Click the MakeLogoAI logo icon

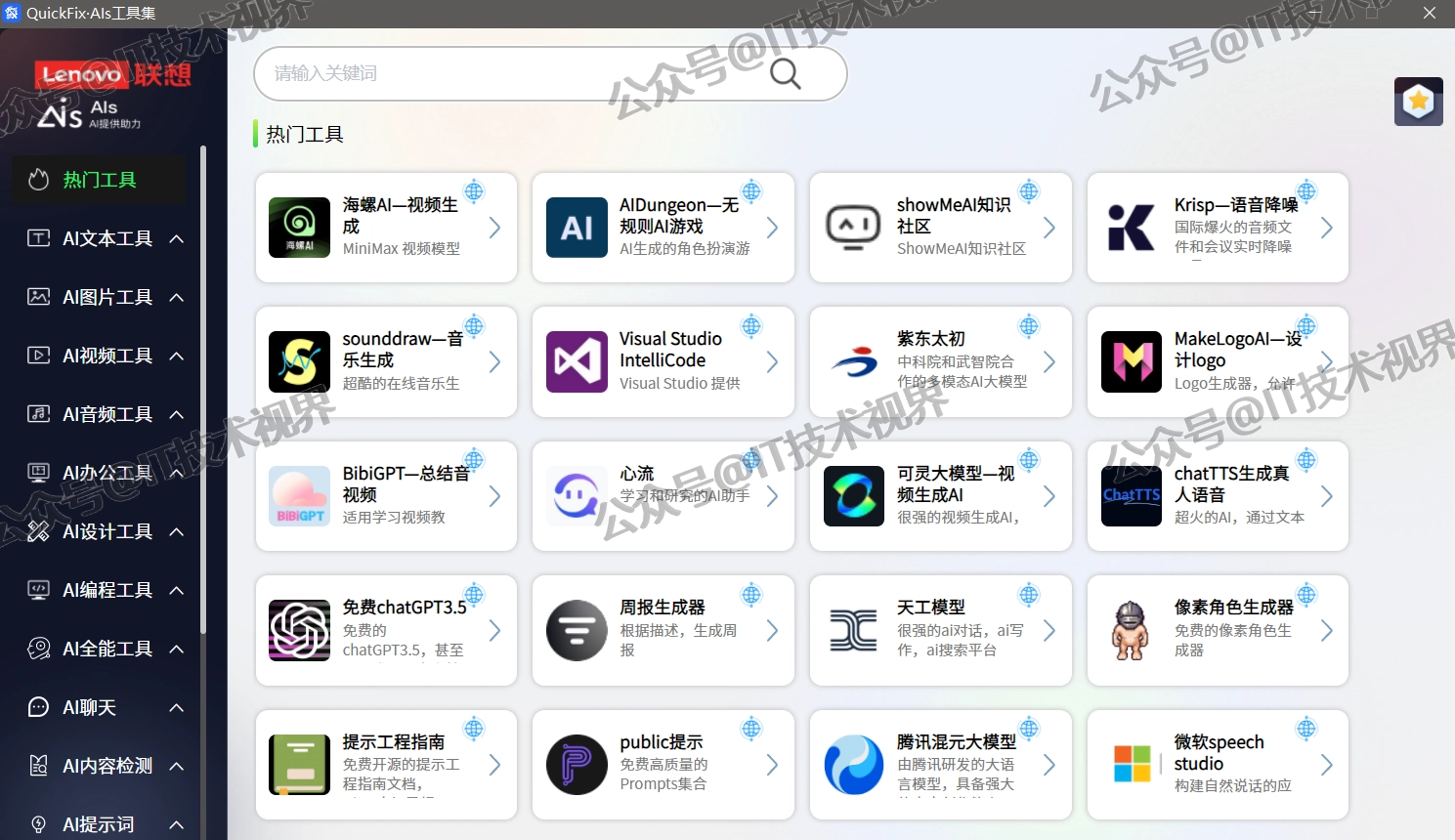(1131, 362)
